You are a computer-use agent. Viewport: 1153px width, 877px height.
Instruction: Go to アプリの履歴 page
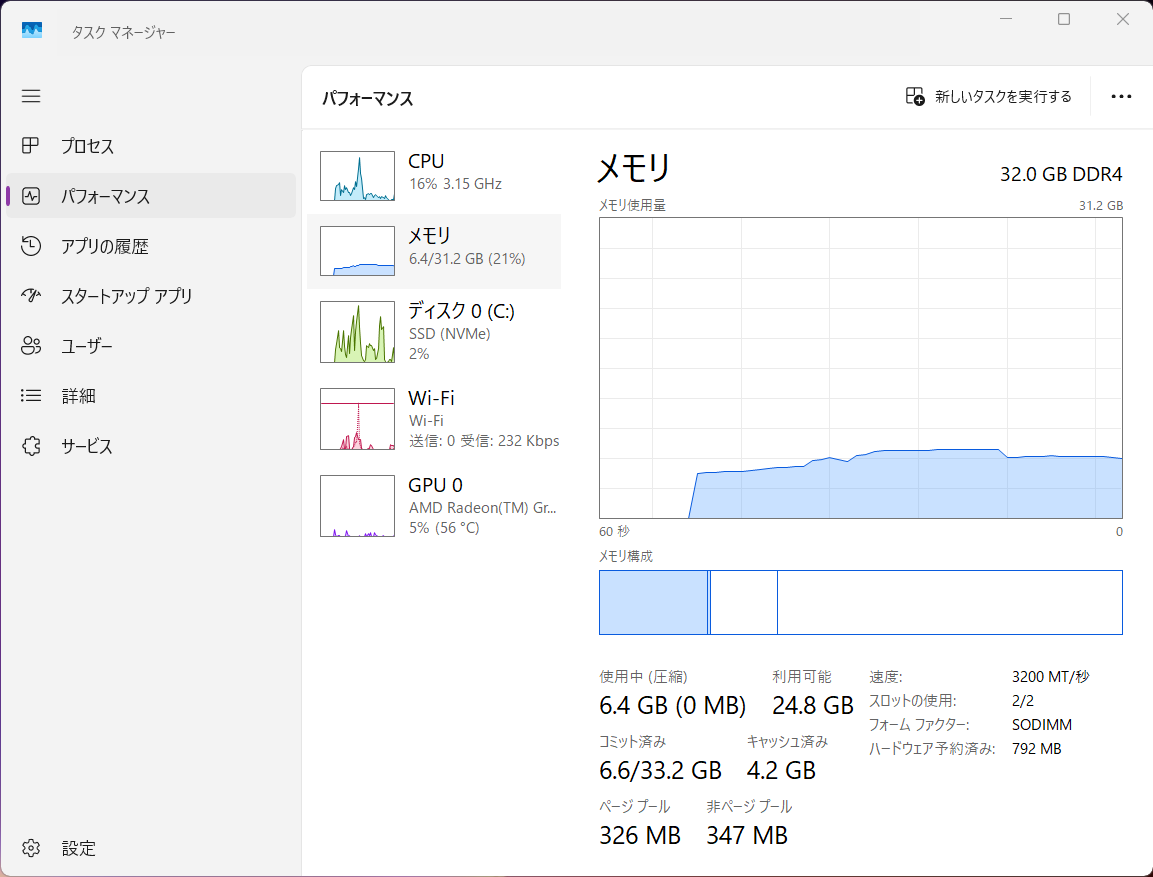click(151, 246)
